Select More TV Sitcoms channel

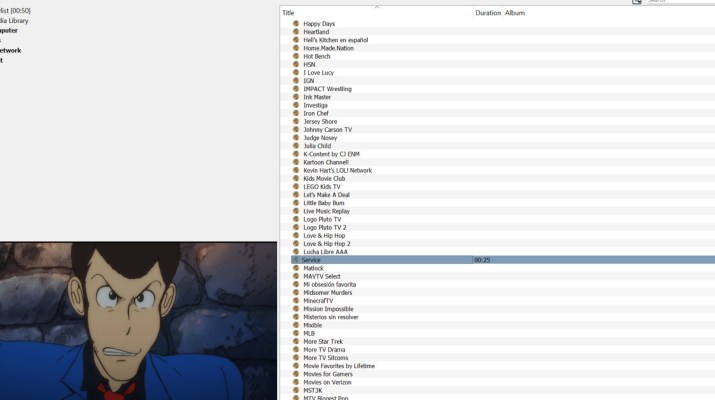pyautogui.click(x=326, y=358)
